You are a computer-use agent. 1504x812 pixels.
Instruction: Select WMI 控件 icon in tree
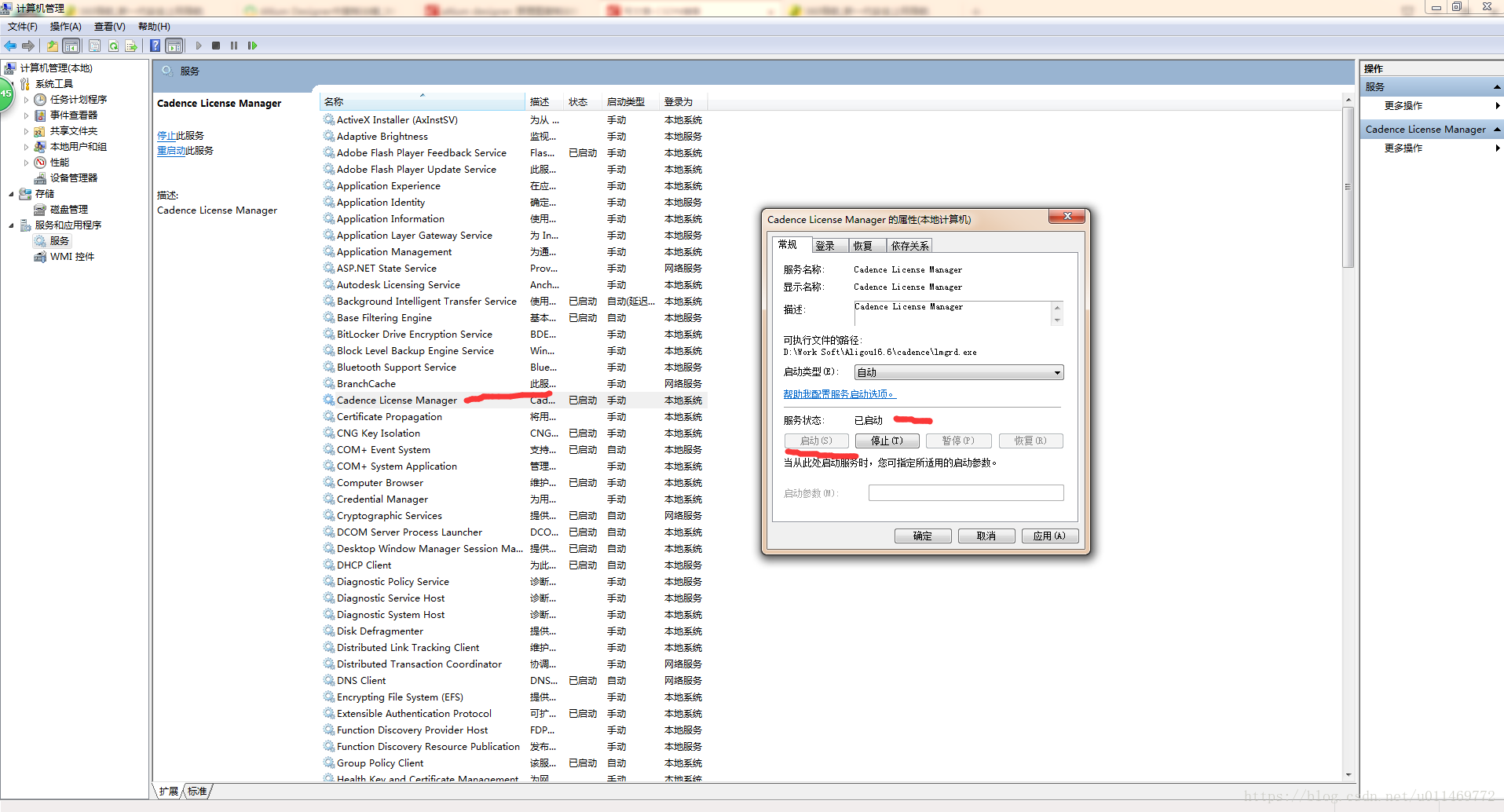coord(40,257)
